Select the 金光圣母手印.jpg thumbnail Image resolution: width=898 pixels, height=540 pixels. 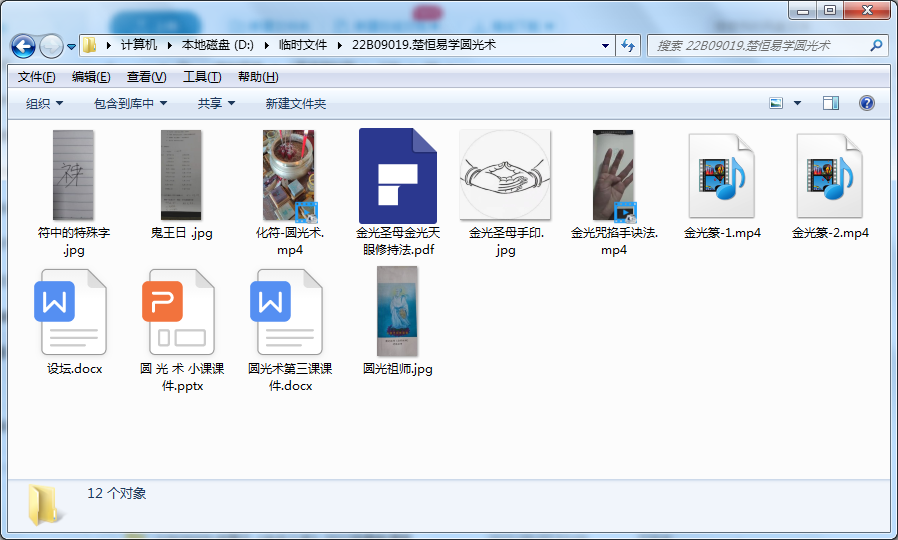(505, 174)
